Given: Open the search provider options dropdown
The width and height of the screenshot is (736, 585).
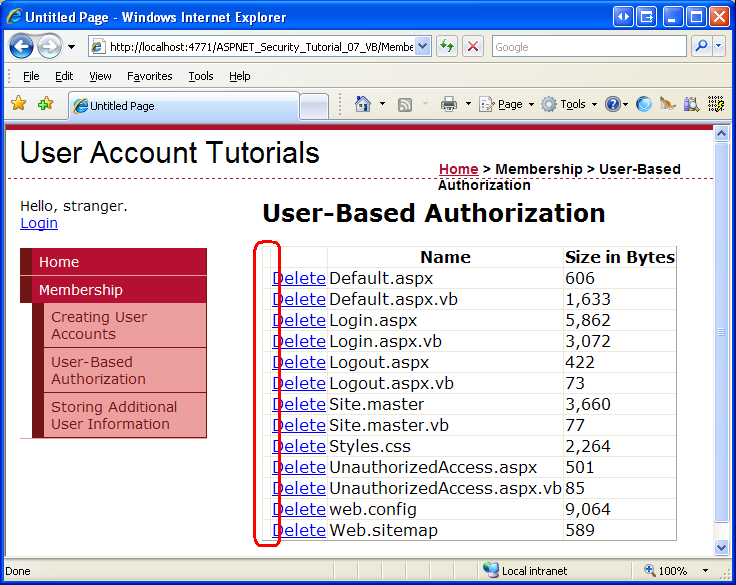Looking at the screenshot, I should [719, 46].
